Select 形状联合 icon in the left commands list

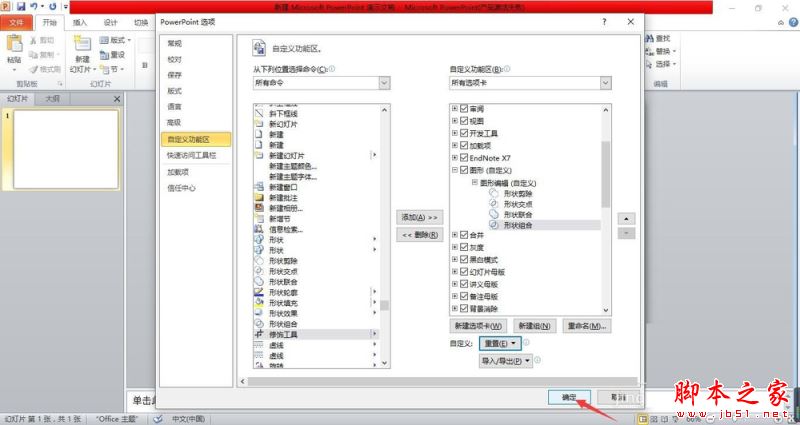pyautogui.click(x=259, y=282)
